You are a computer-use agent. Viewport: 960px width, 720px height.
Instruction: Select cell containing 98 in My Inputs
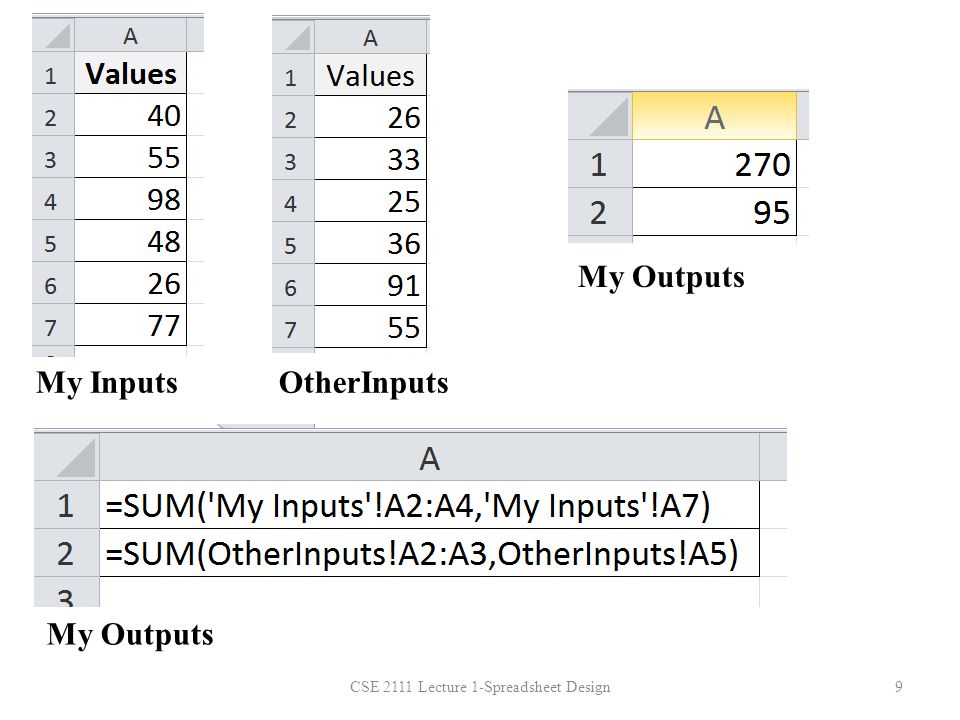click(x=130, y=199)
